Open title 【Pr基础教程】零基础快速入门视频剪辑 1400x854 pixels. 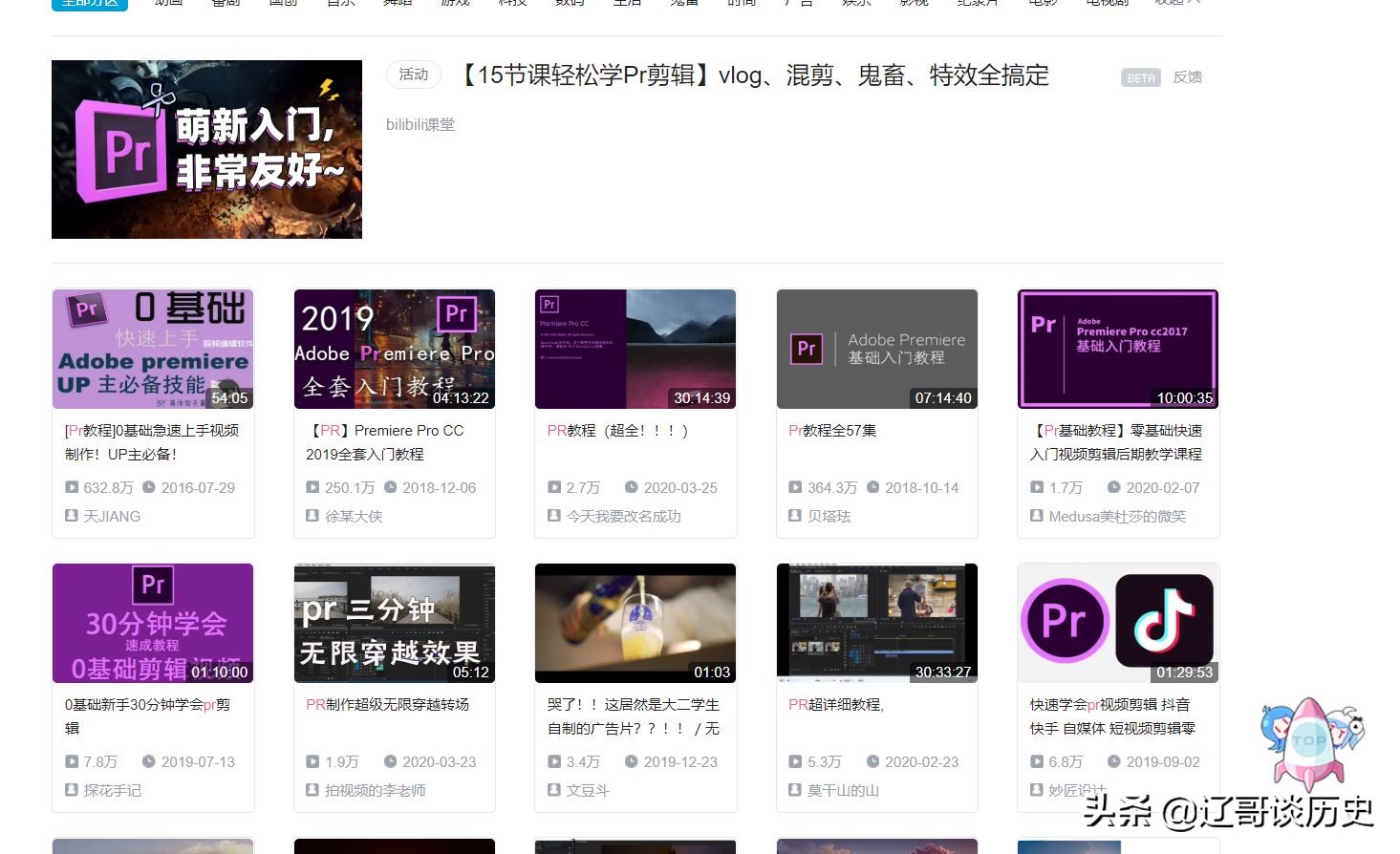click(x=1116, y=442)
